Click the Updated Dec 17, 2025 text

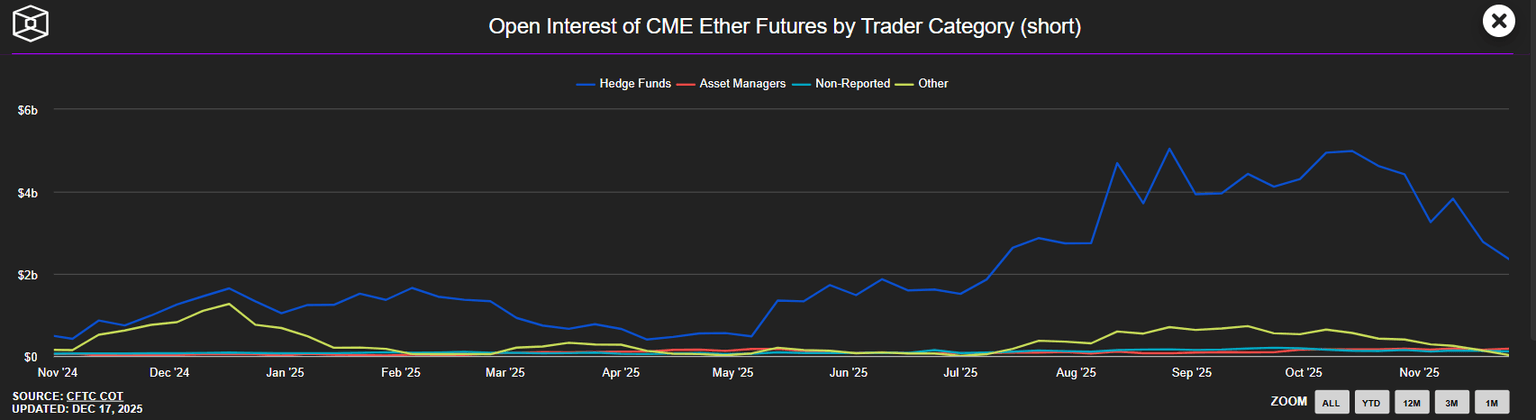click(x=77, y=409)
